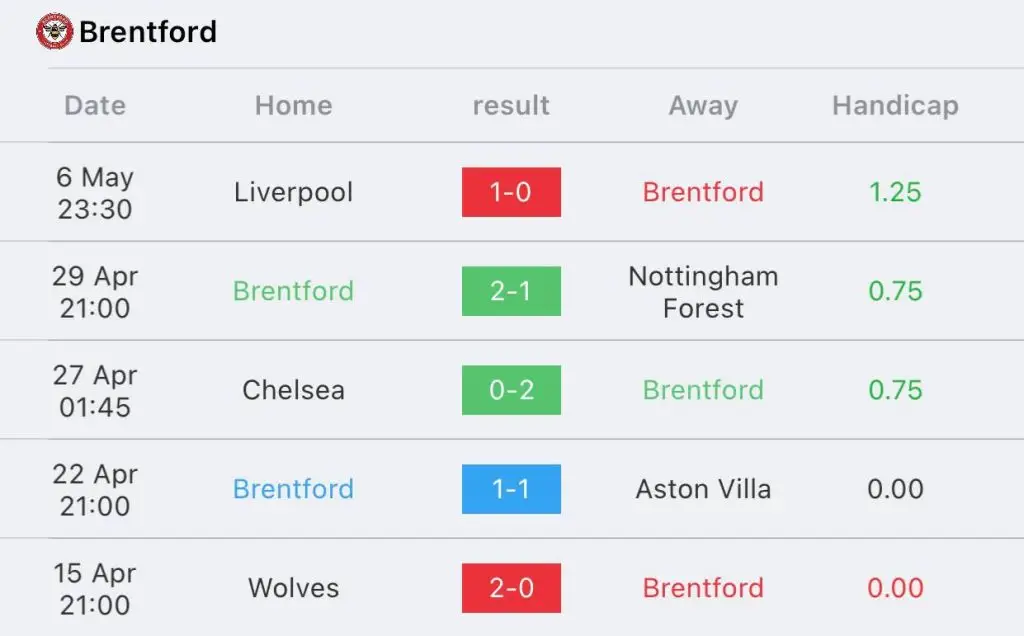Select Chelsea team name
This screenshot has width=1024, height=636.
[293, 390]
